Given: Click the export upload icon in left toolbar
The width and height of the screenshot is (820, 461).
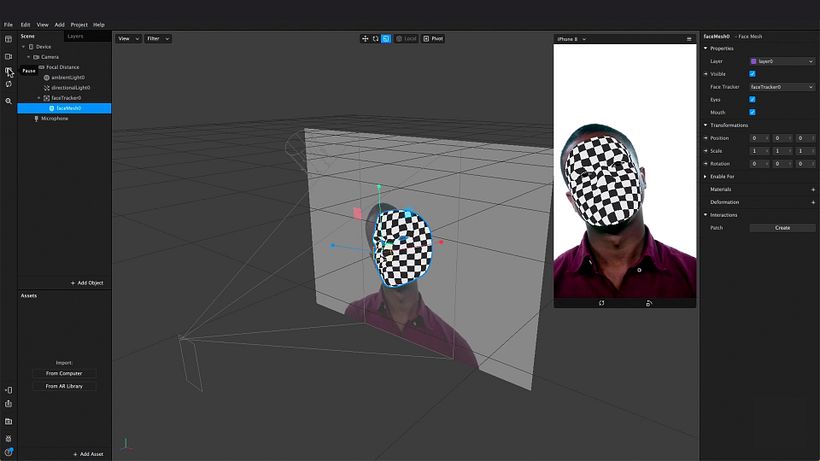Looking at the screenshot, I should coord(8,404).
